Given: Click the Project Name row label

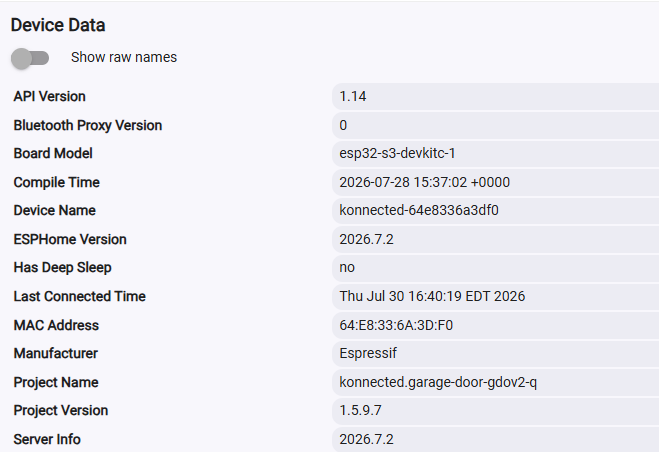Looking at the screenshot, I should pos(56,382).
